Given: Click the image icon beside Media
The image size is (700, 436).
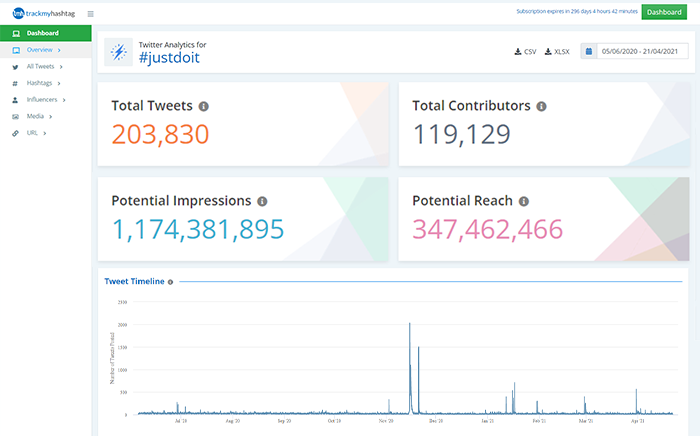Looking at the screenshot, I should 16,116.
